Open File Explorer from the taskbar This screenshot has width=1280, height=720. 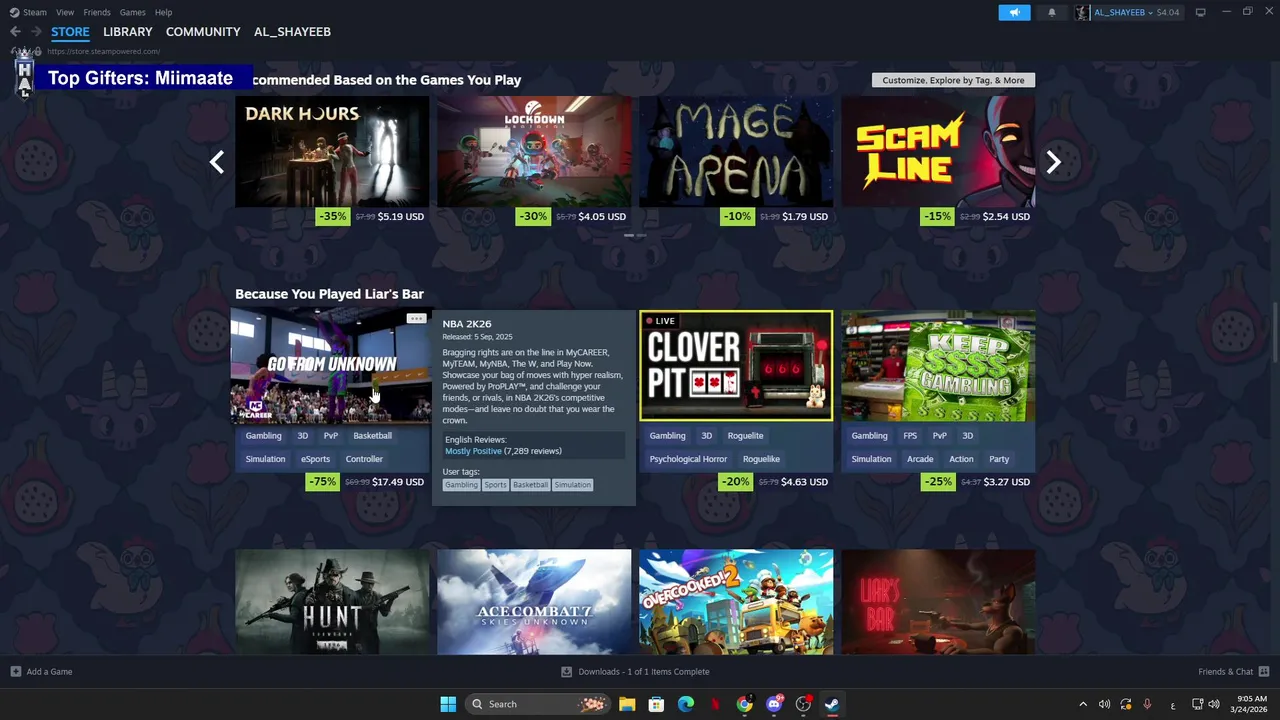click(x=627, y=704)
